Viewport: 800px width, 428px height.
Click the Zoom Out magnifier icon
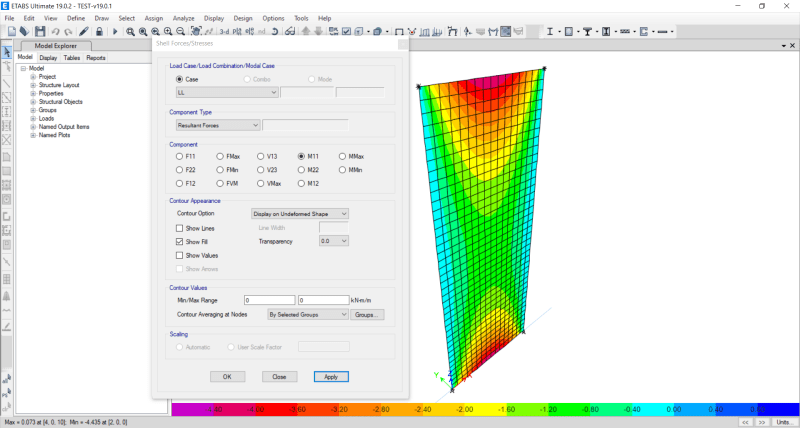(x=180, y=32)
